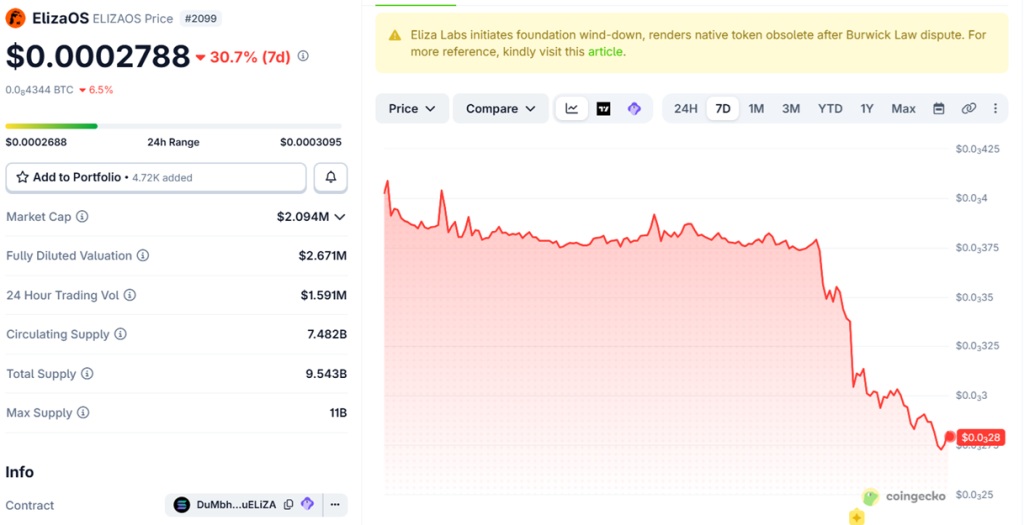Open 24 Hour Trading Vol info icon
This screenshot has width=1024, height=525.
point(130,295)
